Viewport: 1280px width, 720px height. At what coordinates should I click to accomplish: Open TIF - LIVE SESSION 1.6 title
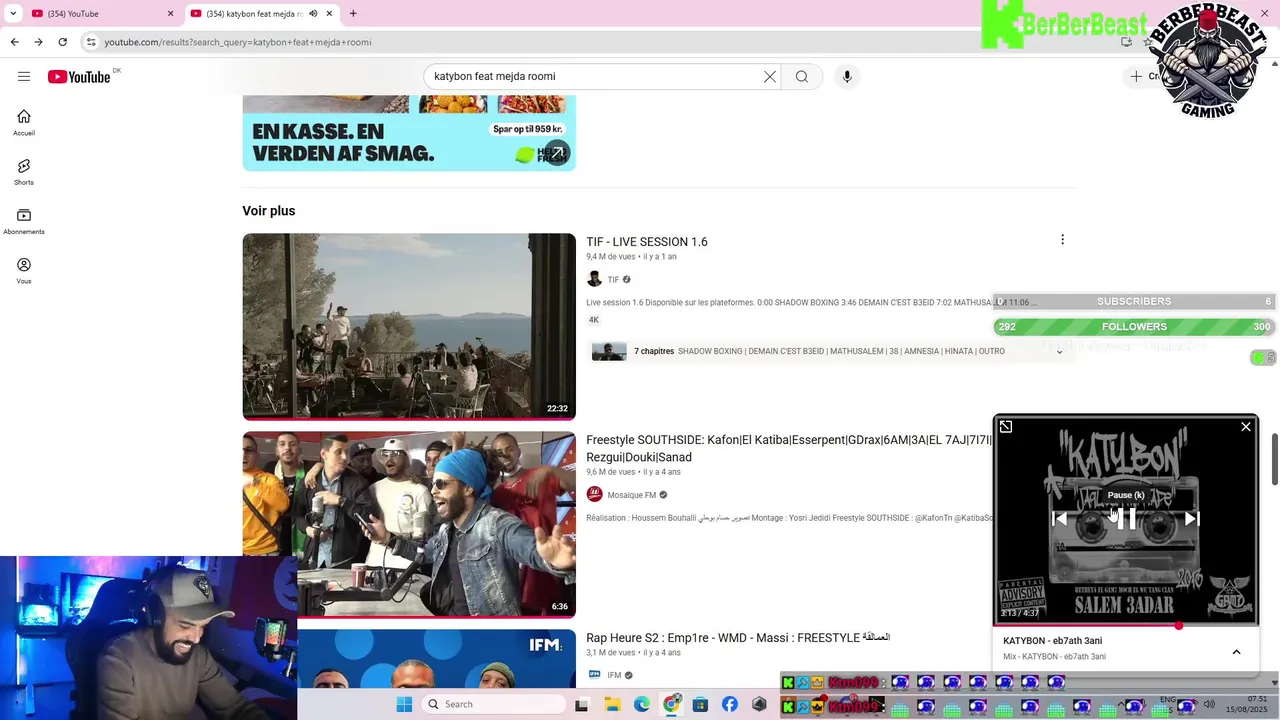point(647,242)
